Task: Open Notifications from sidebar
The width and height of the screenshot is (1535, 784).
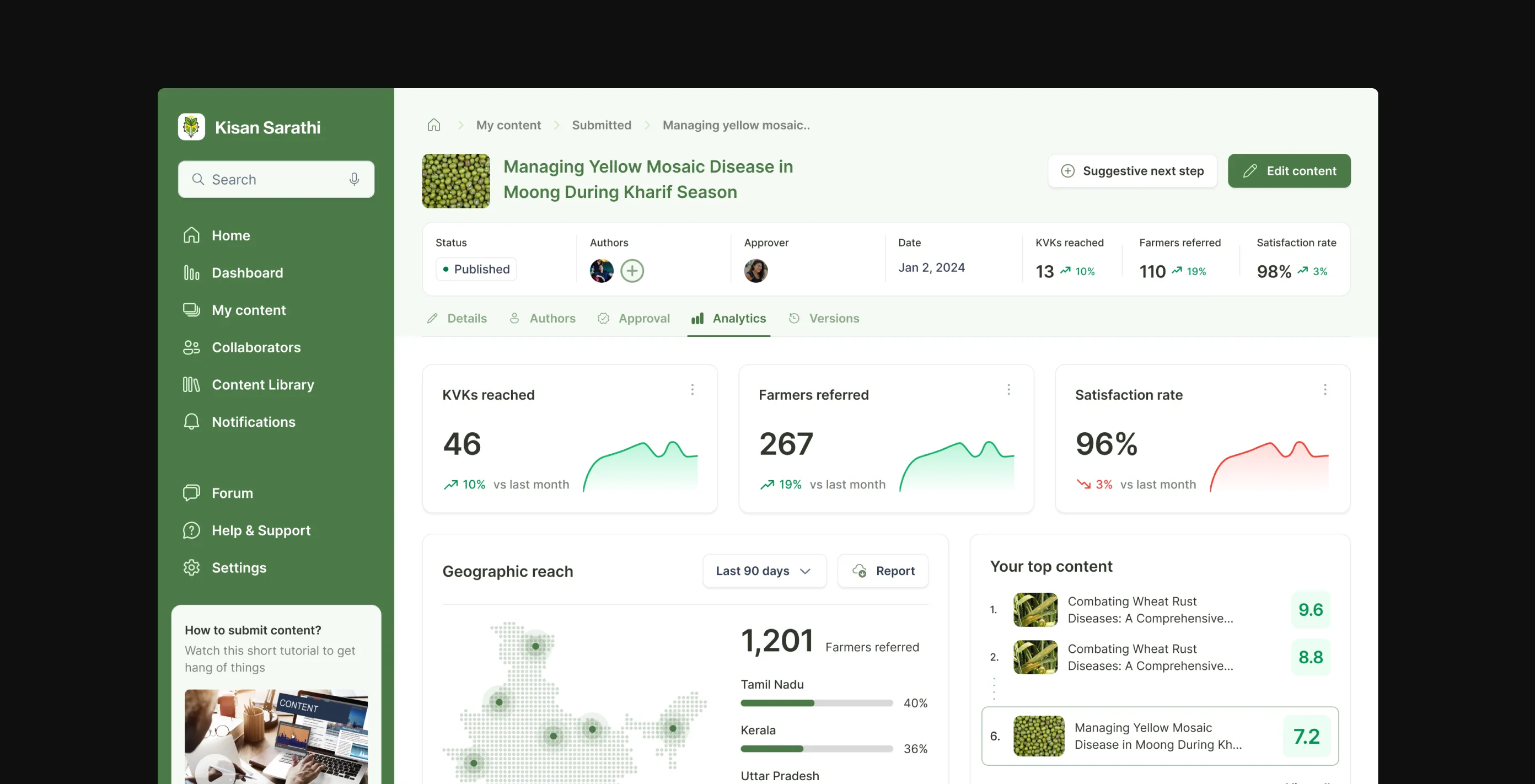Action: click(239, 422)
